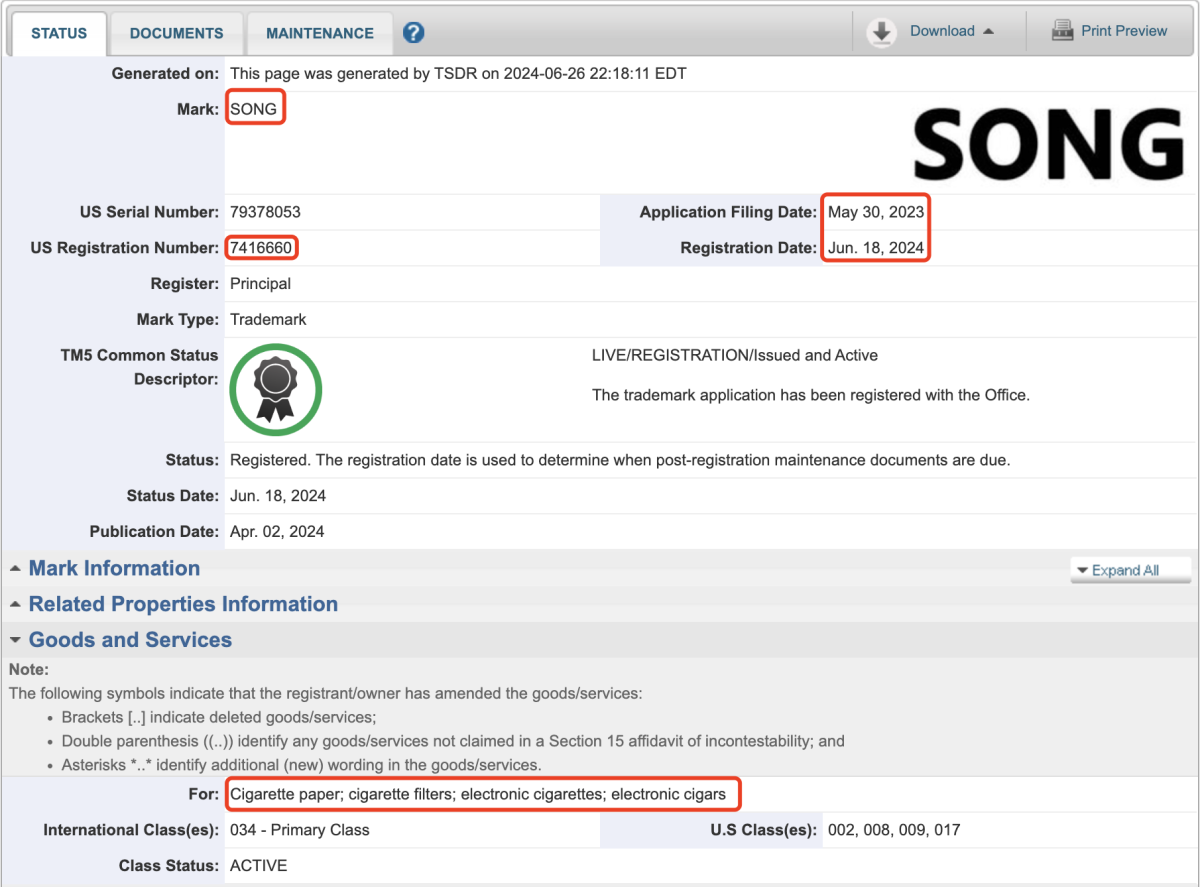Click the serial number 79378053
This screenshot has width=1200, height=887.
click(265, 212)
